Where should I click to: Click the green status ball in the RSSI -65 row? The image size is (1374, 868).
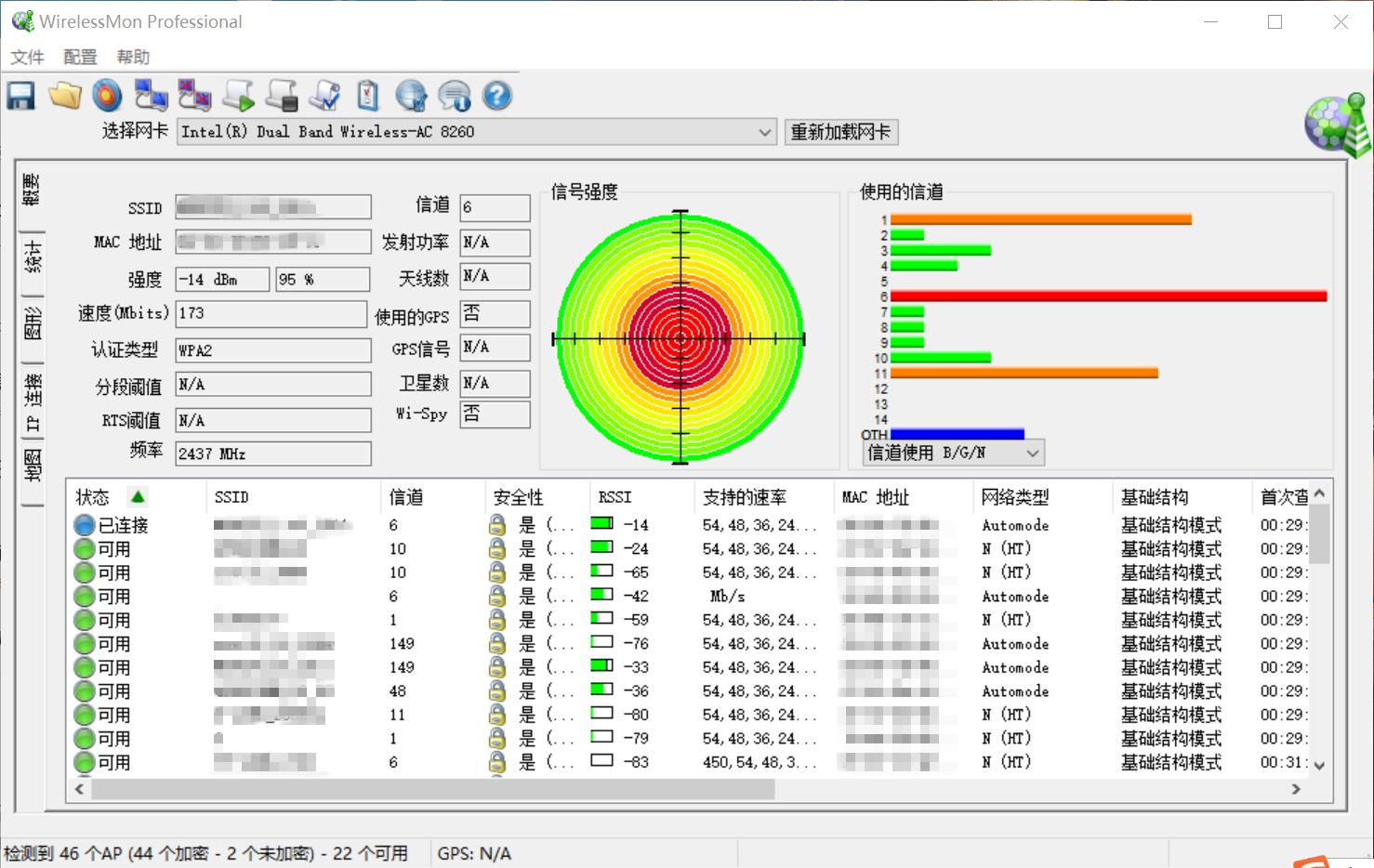(x=85, y=572)
